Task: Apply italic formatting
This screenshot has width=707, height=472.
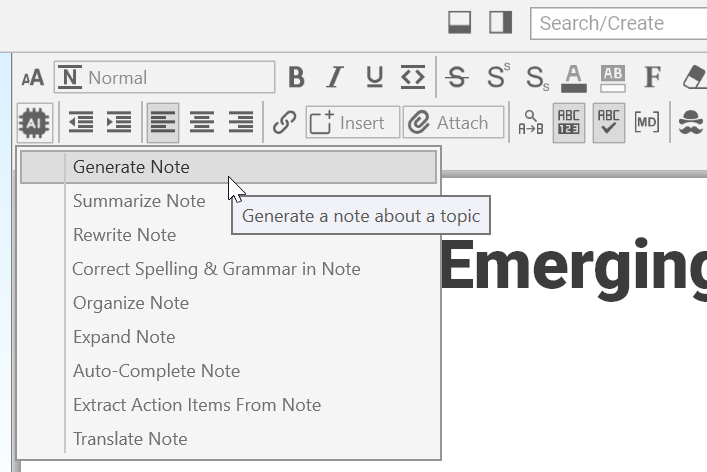Action: (x=335, y=78)
